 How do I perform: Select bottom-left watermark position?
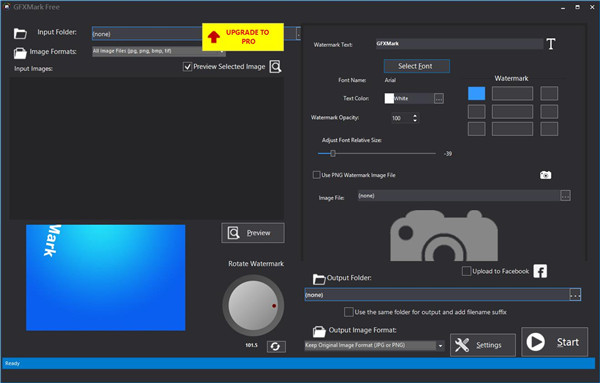point(476,129)
